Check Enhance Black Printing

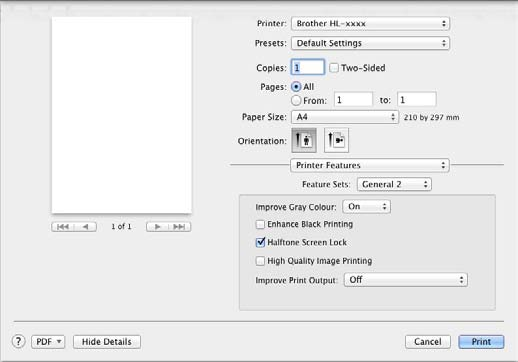260,224
